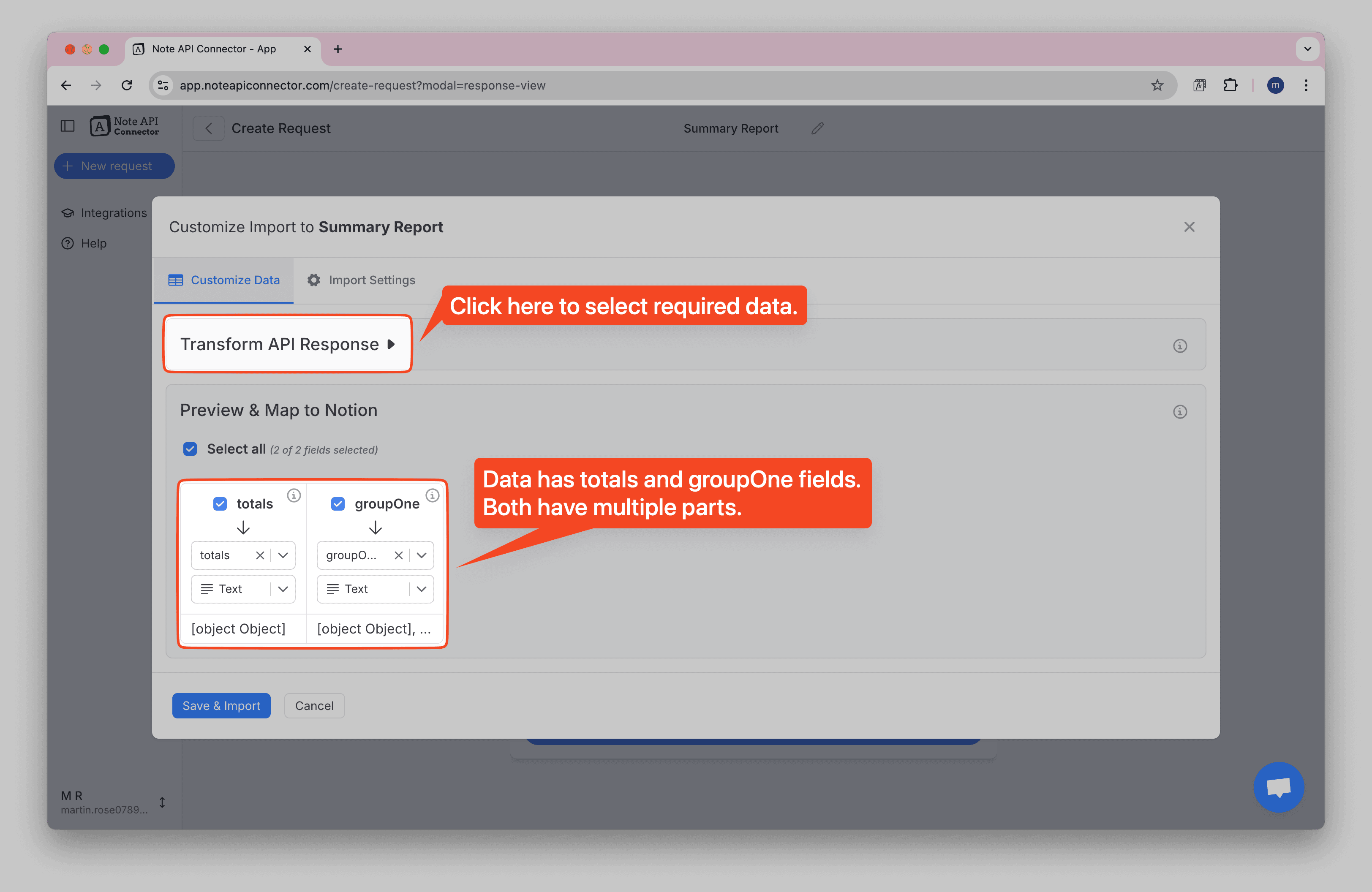Image resolution: width=1372 pixels, height=892 pixels.
Task: Open the totals property name dropdown
Action: 283,555
